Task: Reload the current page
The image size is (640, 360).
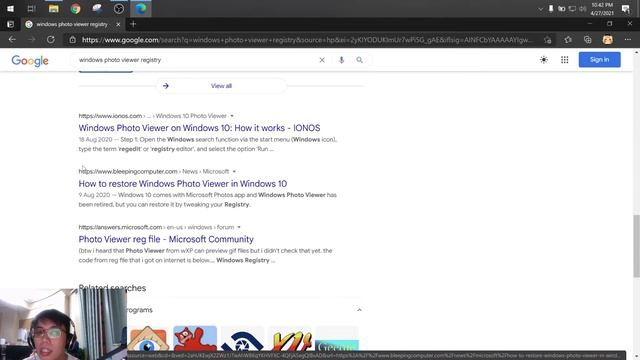Action: [51, 40]
